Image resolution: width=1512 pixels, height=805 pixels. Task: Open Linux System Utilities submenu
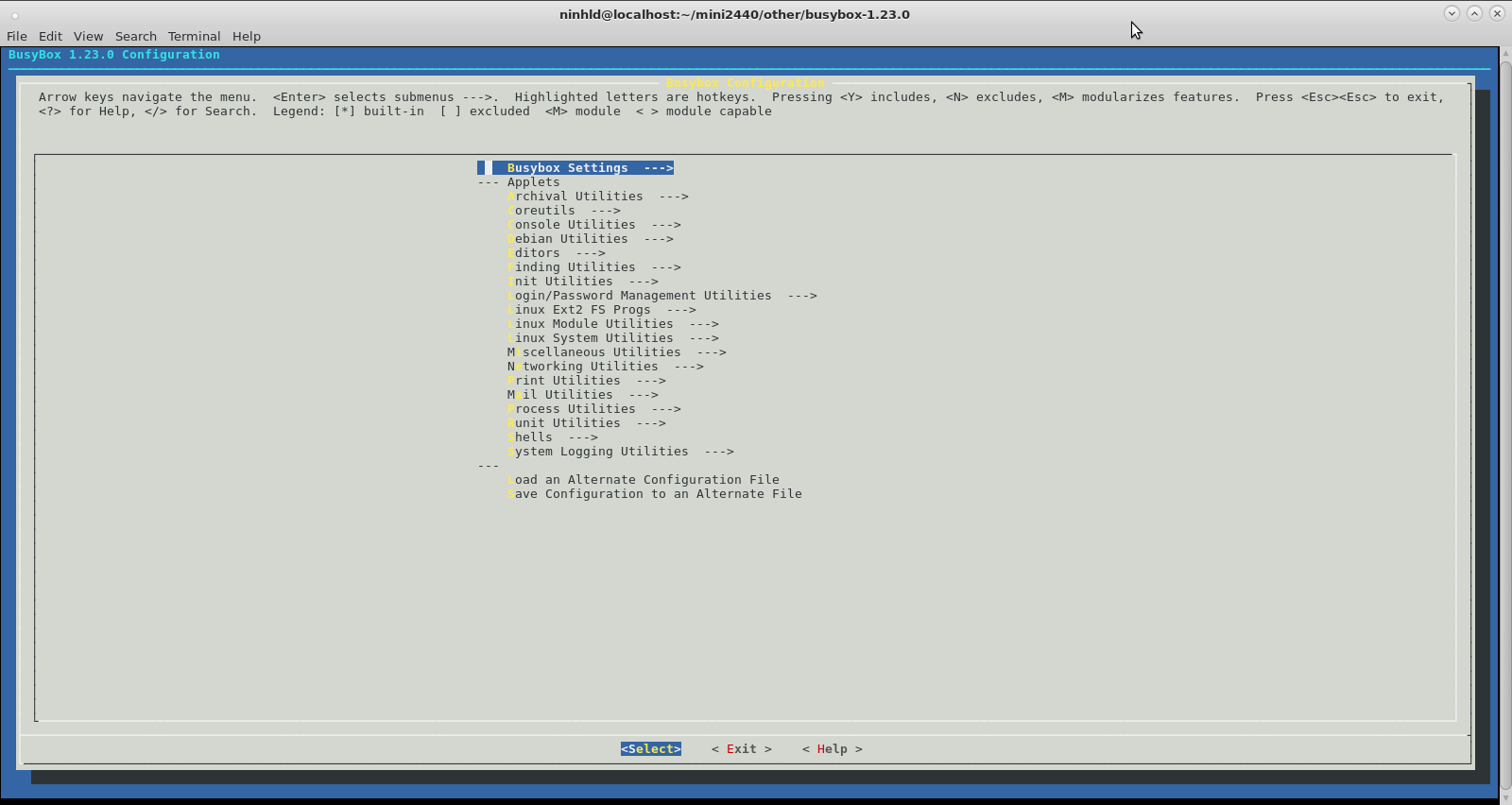613,338
